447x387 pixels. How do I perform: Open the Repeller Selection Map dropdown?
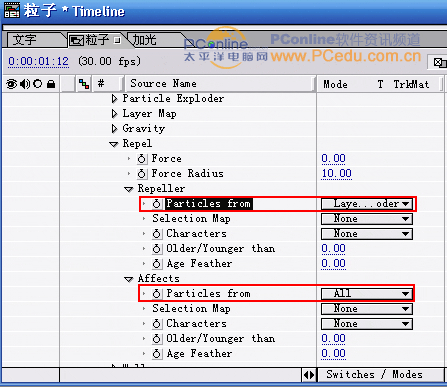pos(367,219)
